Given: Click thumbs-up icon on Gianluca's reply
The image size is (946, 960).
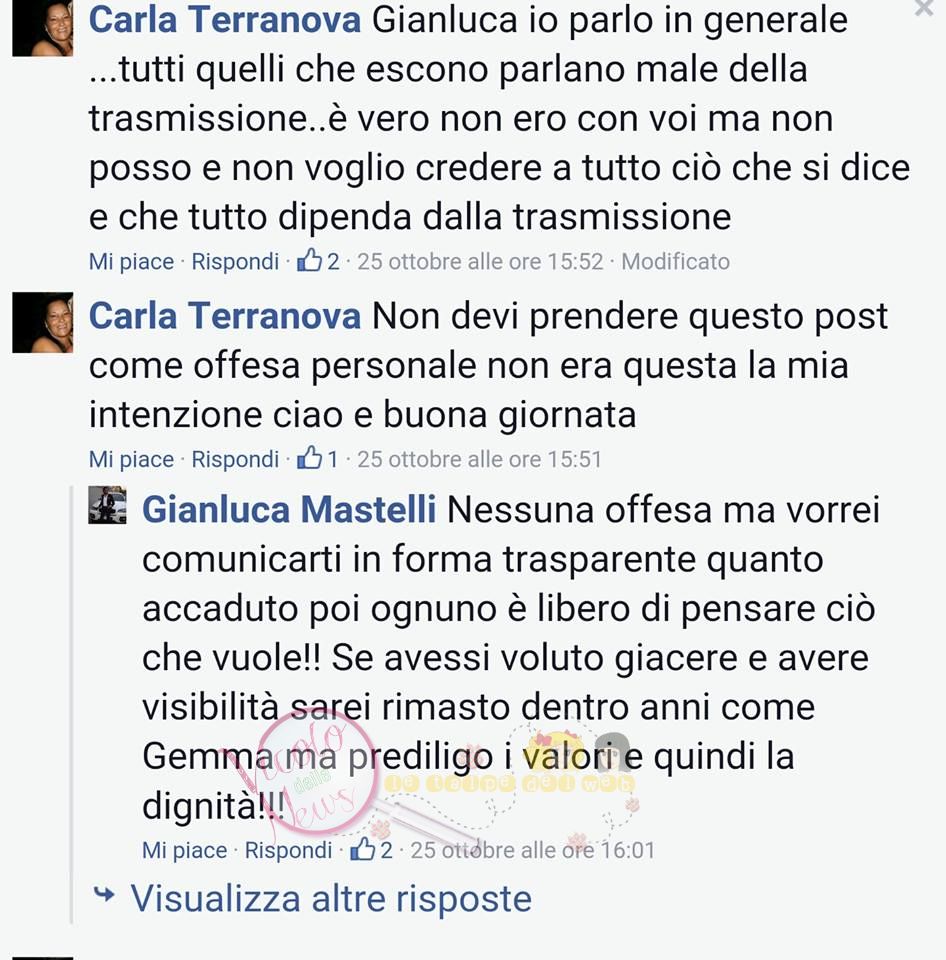Looking at the screenshot, I should coord(362,849).
